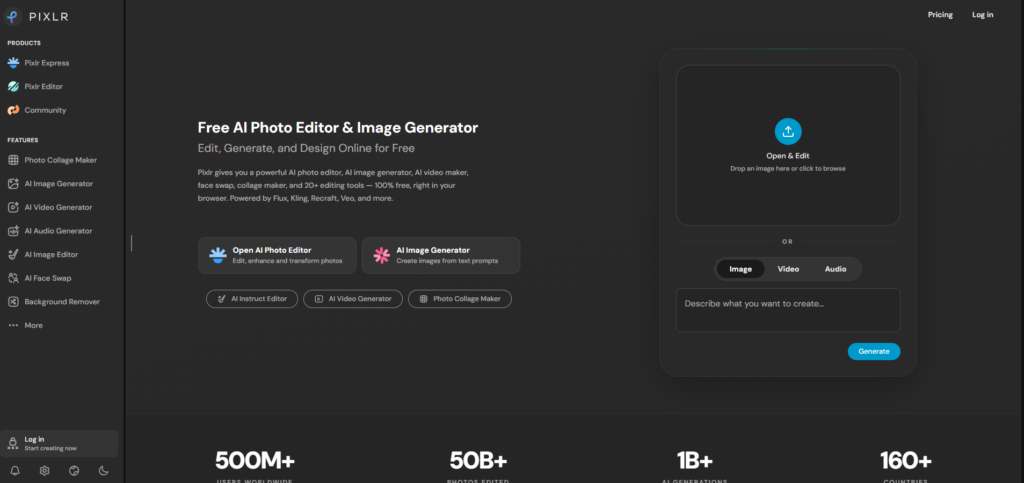Switch to the Video tab
The image size is (1024, 483).
788,269
